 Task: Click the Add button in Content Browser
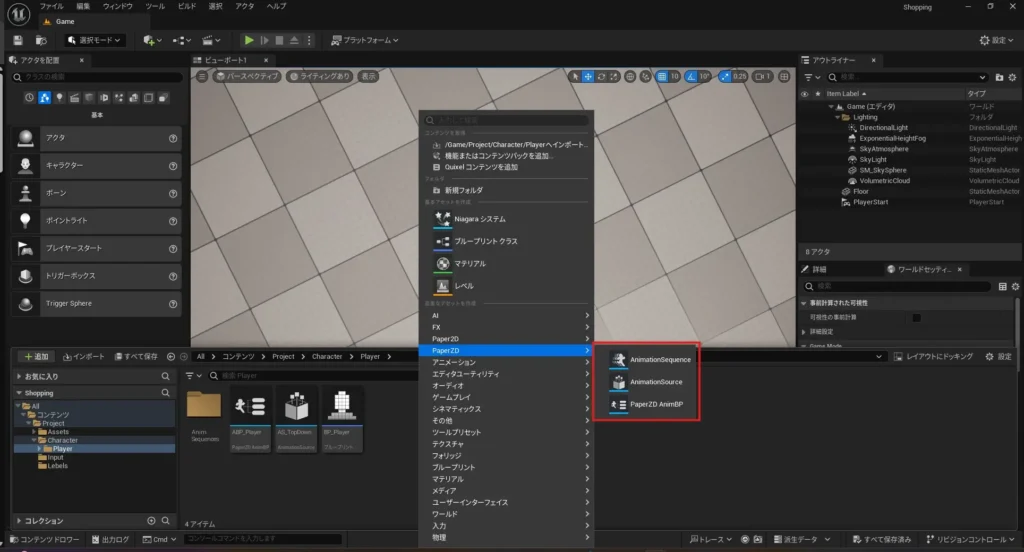(x=36, y=357)
